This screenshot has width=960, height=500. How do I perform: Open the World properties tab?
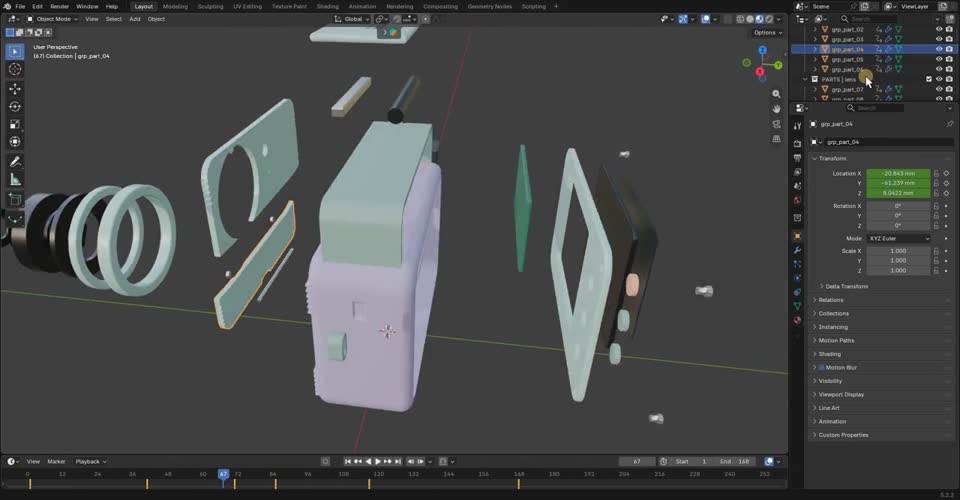(x=797, y=200)
